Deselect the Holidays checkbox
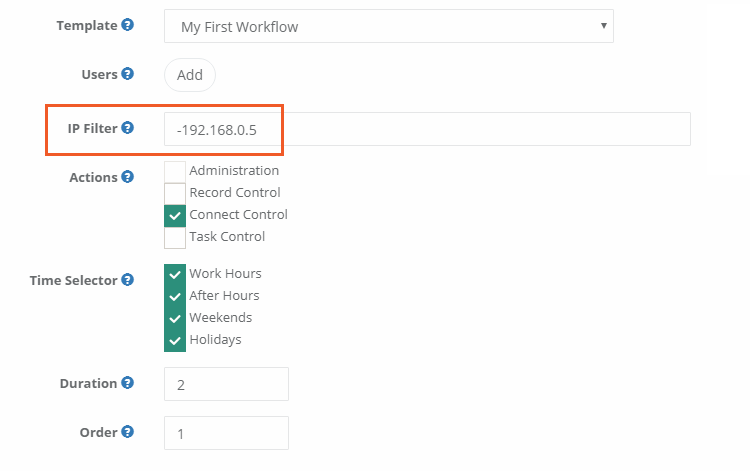This screenshot has width=750, height=471. click(x=175, y=340)
